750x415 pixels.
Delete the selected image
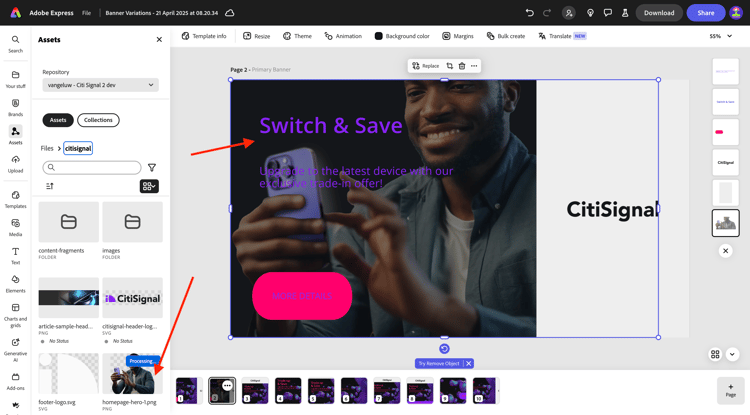pyautogui.click(x=462, y=66)
